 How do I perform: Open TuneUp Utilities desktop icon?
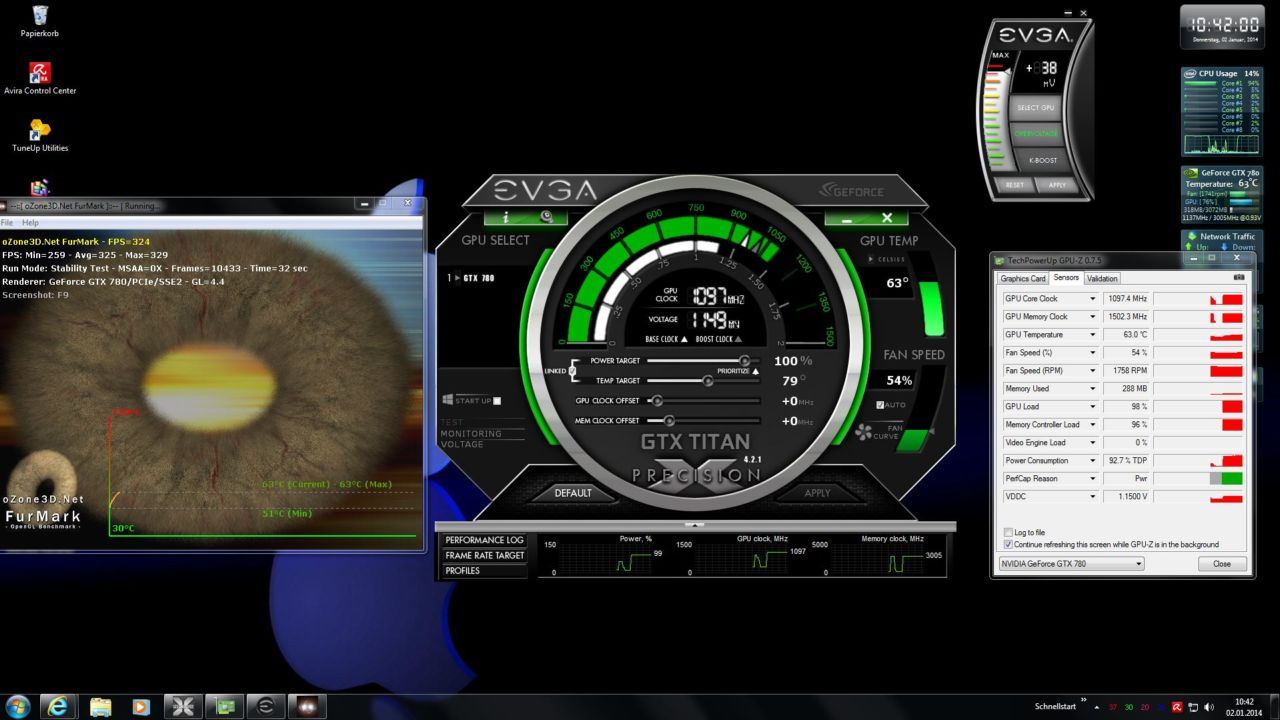point(40,136)
